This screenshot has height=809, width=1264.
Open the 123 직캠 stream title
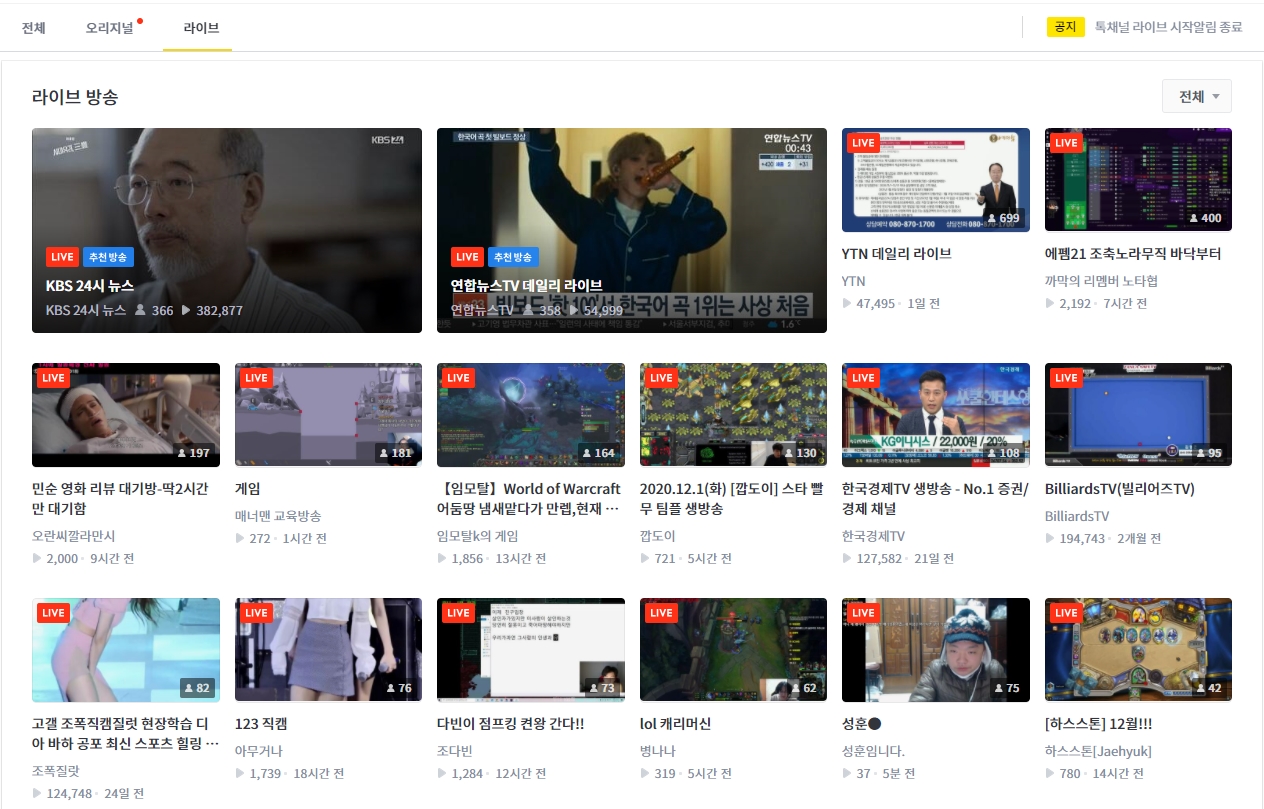(261, 724)
